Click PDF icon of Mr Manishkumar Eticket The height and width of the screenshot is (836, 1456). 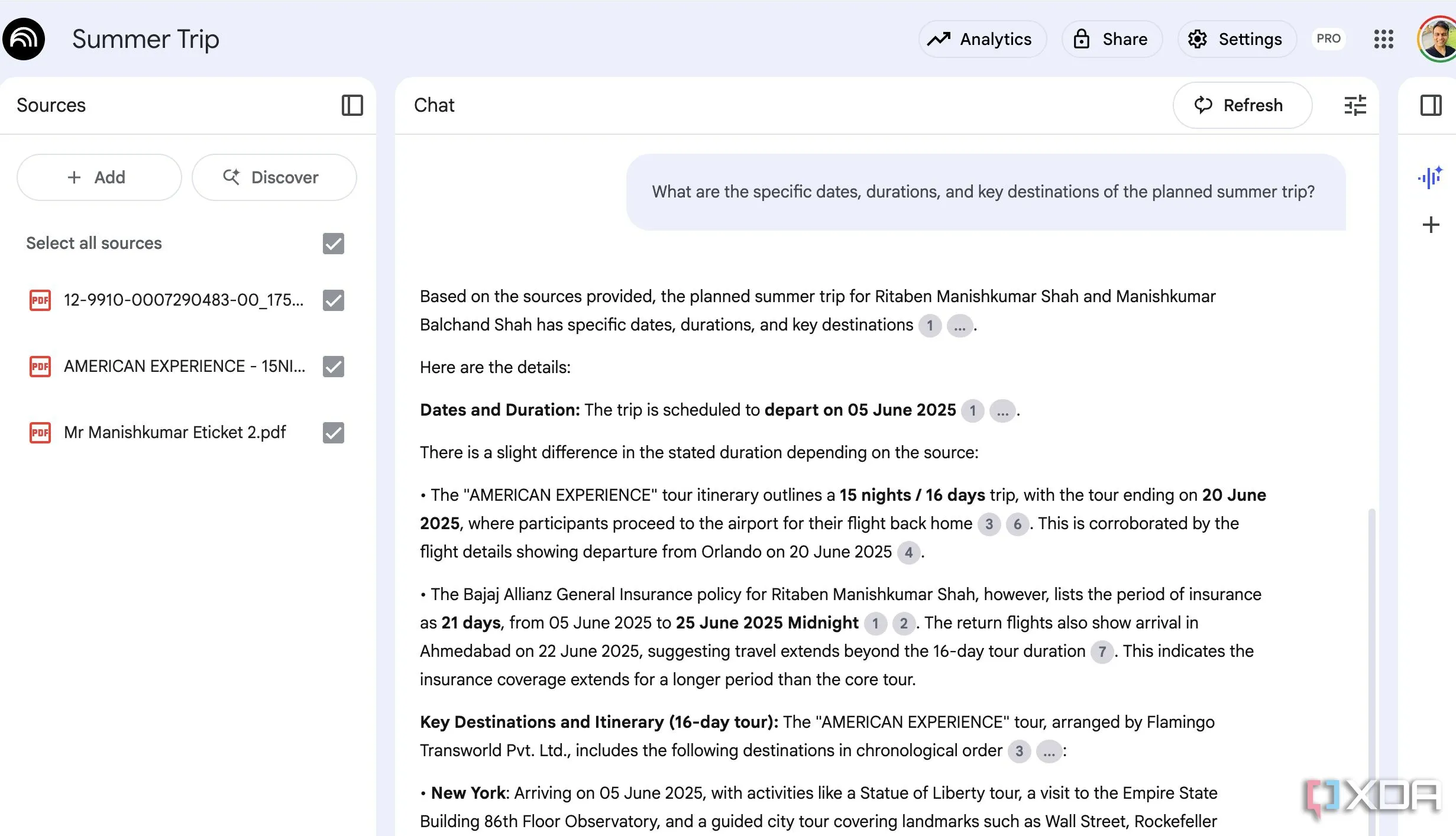click(40, 433)
